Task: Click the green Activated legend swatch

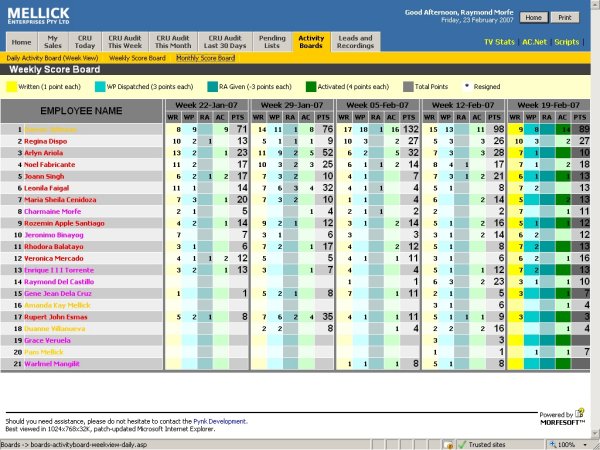Action: [311, 87]
